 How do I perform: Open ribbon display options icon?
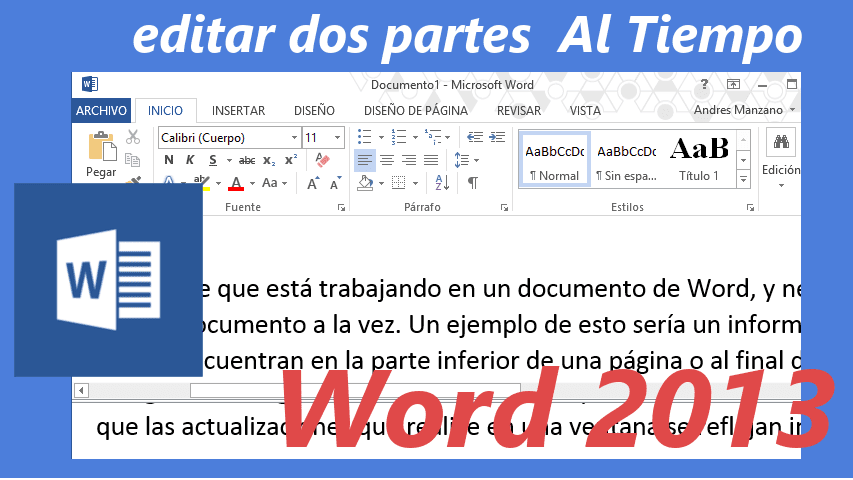point(733,84)
